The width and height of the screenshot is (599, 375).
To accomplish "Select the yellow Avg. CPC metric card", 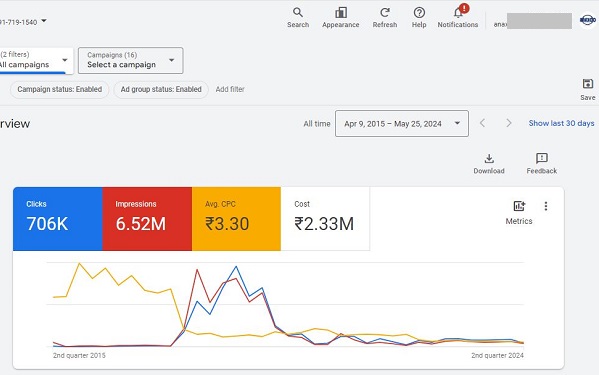I will 236,219.
